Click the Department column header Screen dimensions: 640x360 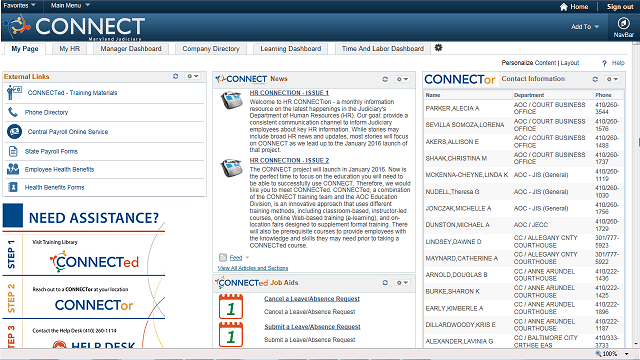pos(529,95)
